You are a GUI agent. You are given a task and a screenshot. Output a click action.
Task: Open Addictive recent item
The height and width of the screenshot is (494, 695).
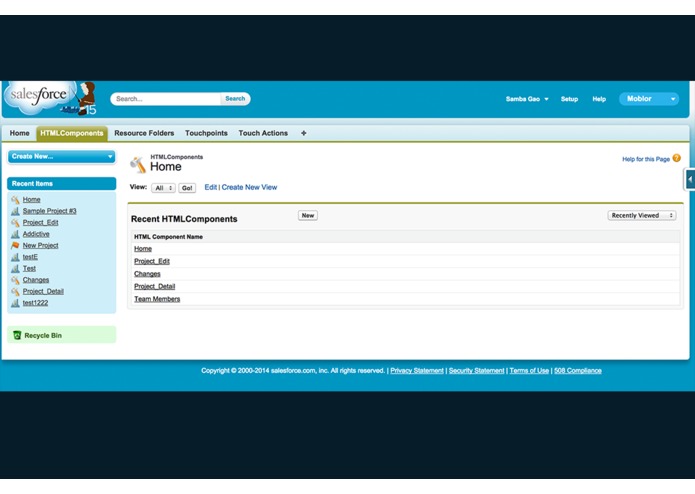[36, 234]
